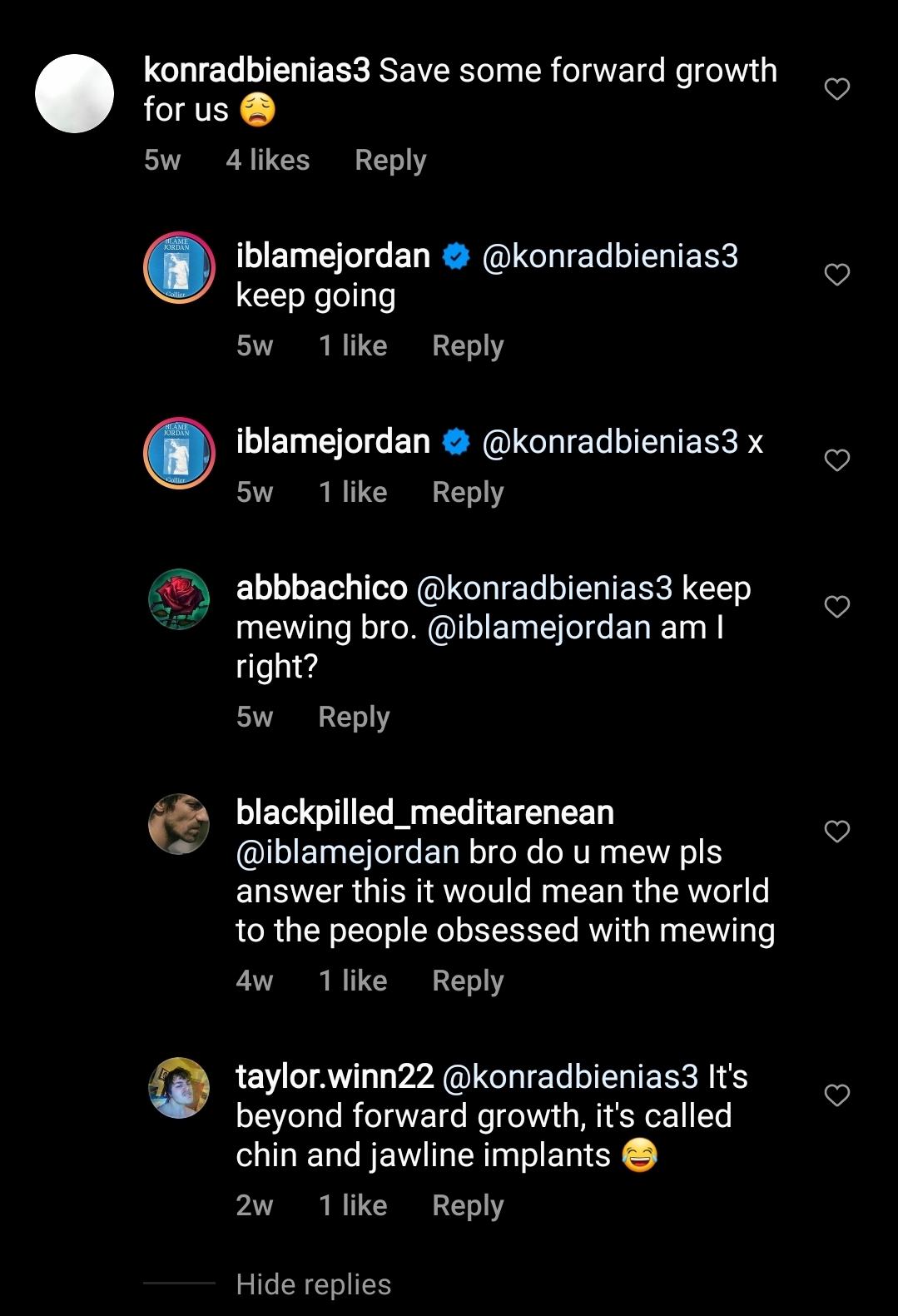Open blackpilled_meditarenean username link

tap(425, 812)
